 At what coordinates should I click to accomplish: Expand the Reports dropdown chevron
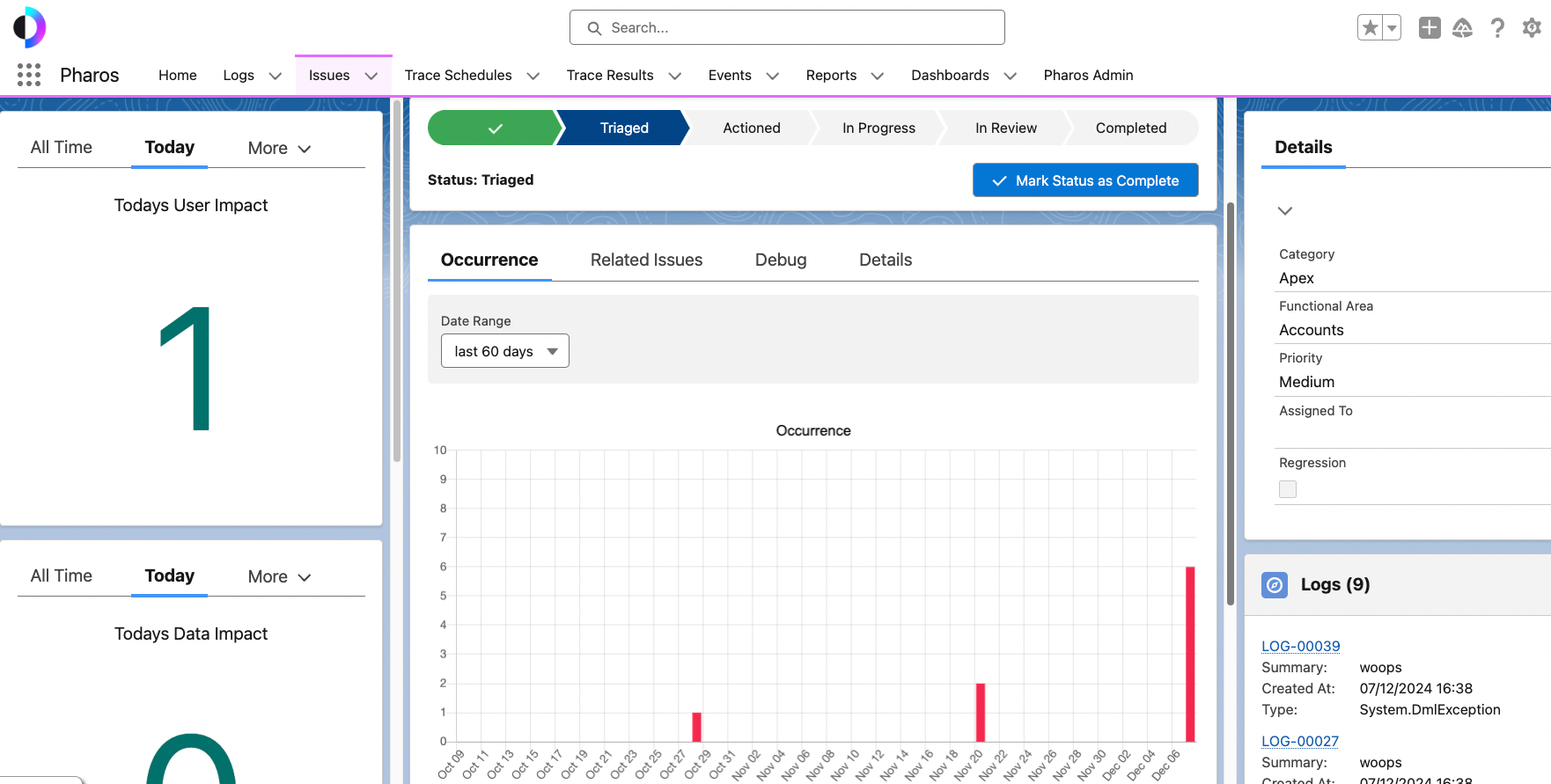pyautogui.click(x=878, y=76)
